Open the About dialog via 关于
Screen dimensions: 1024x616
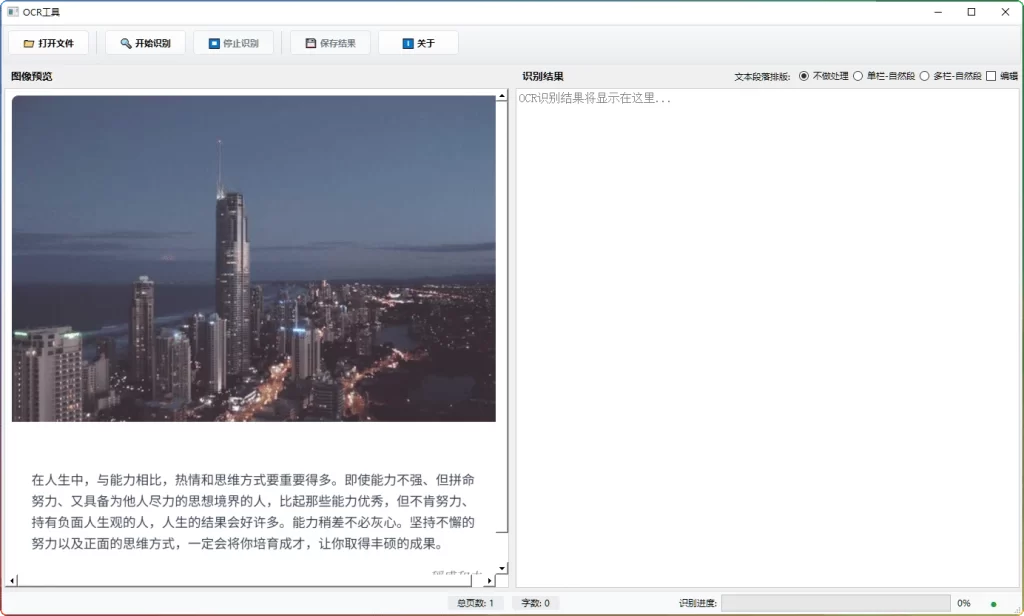pos(419,42)
